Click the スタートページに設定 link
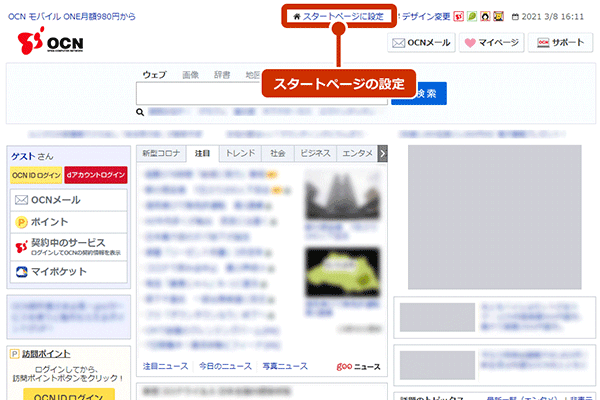Viewport: 600px width, 400px height. click(343, 16)
